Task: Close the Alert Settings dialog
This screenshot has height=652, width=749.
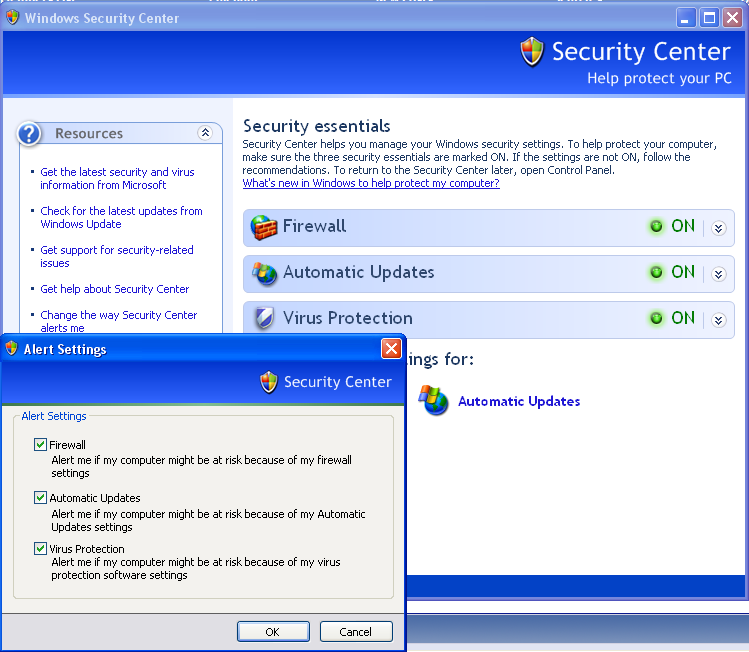Action: pos(391,349)
